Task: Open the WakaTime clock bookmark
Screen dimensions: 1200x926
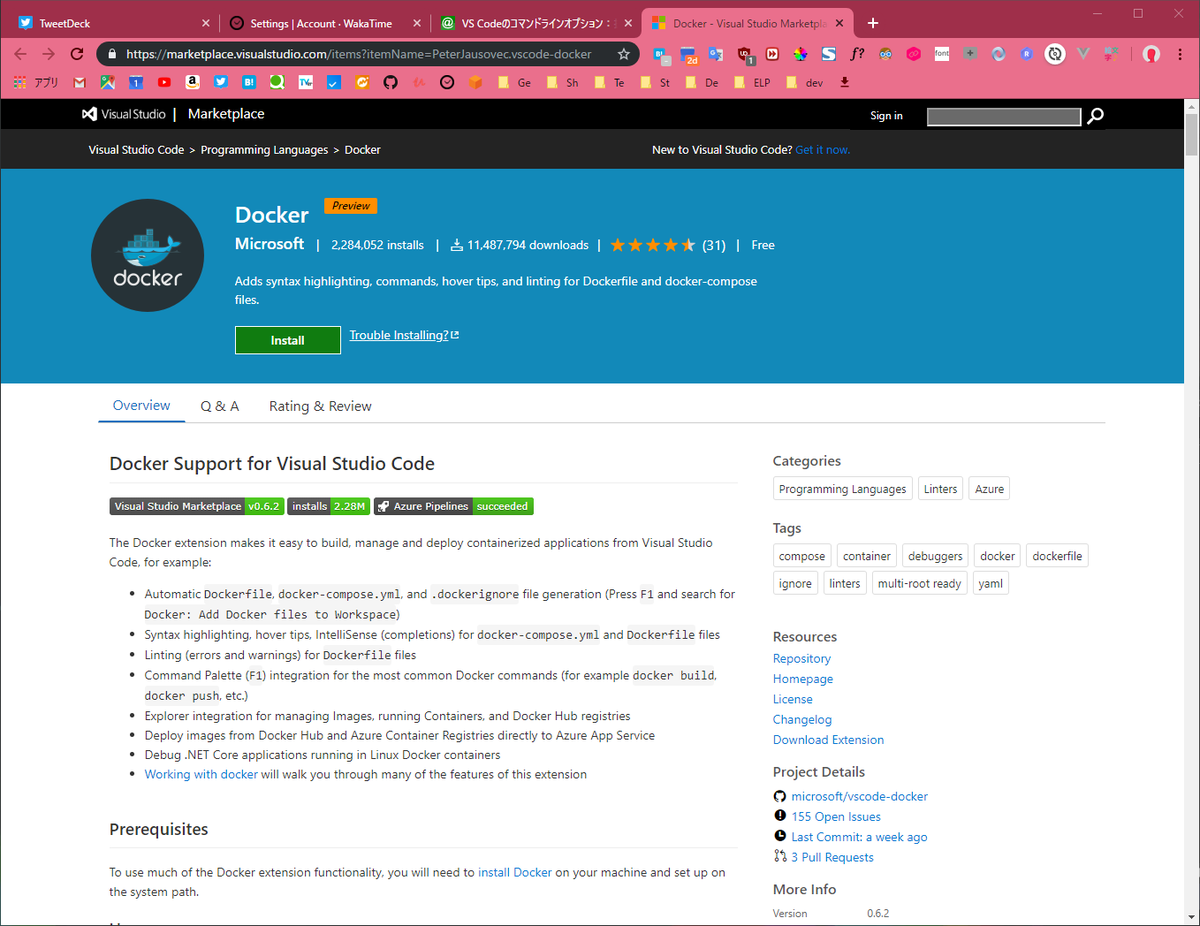Action: pyautogui.click(x=447, y=83)
